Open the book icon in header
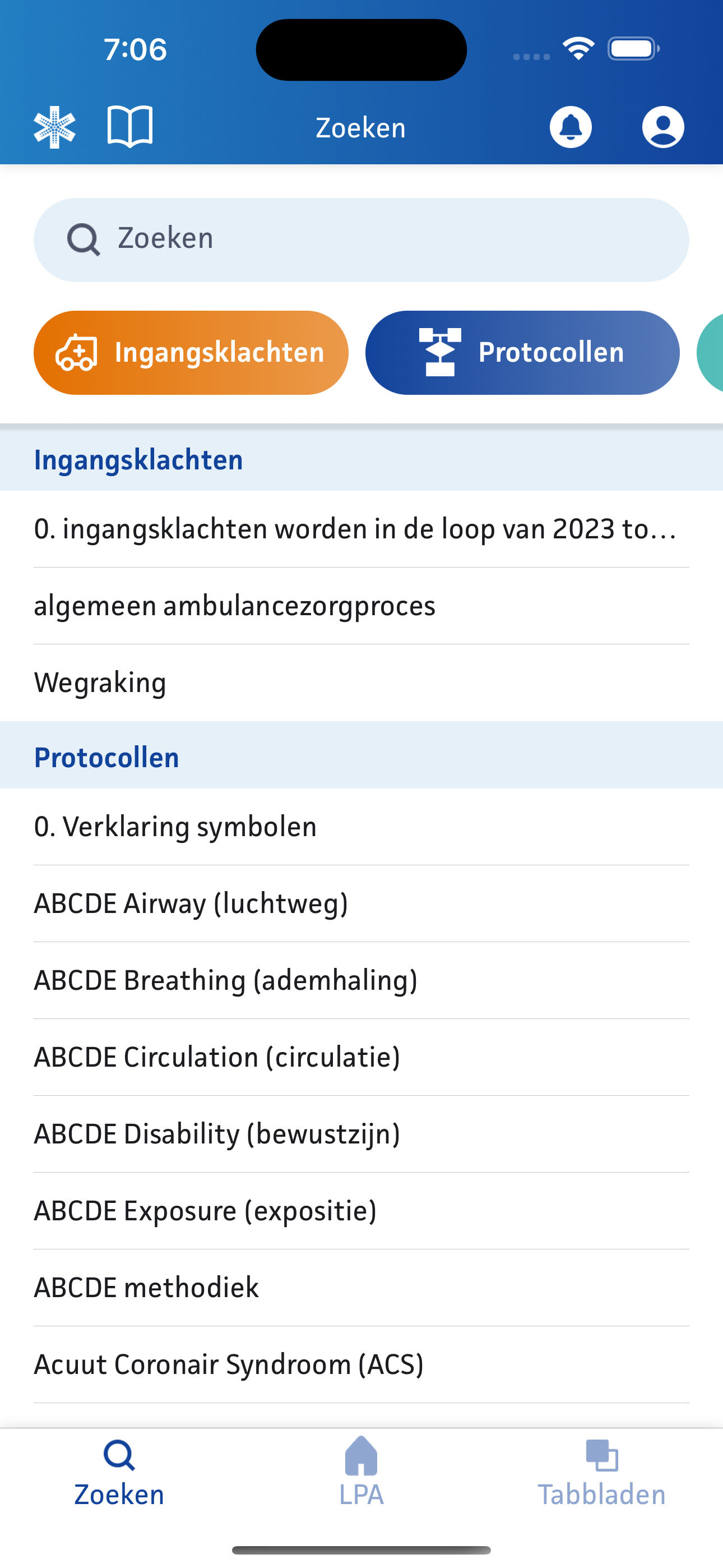The image size is (723, 1568). 129,127
